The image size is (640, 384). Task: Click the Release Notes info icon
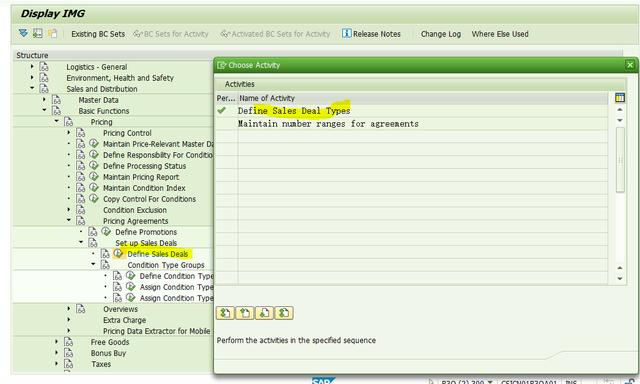pos(347,33)
